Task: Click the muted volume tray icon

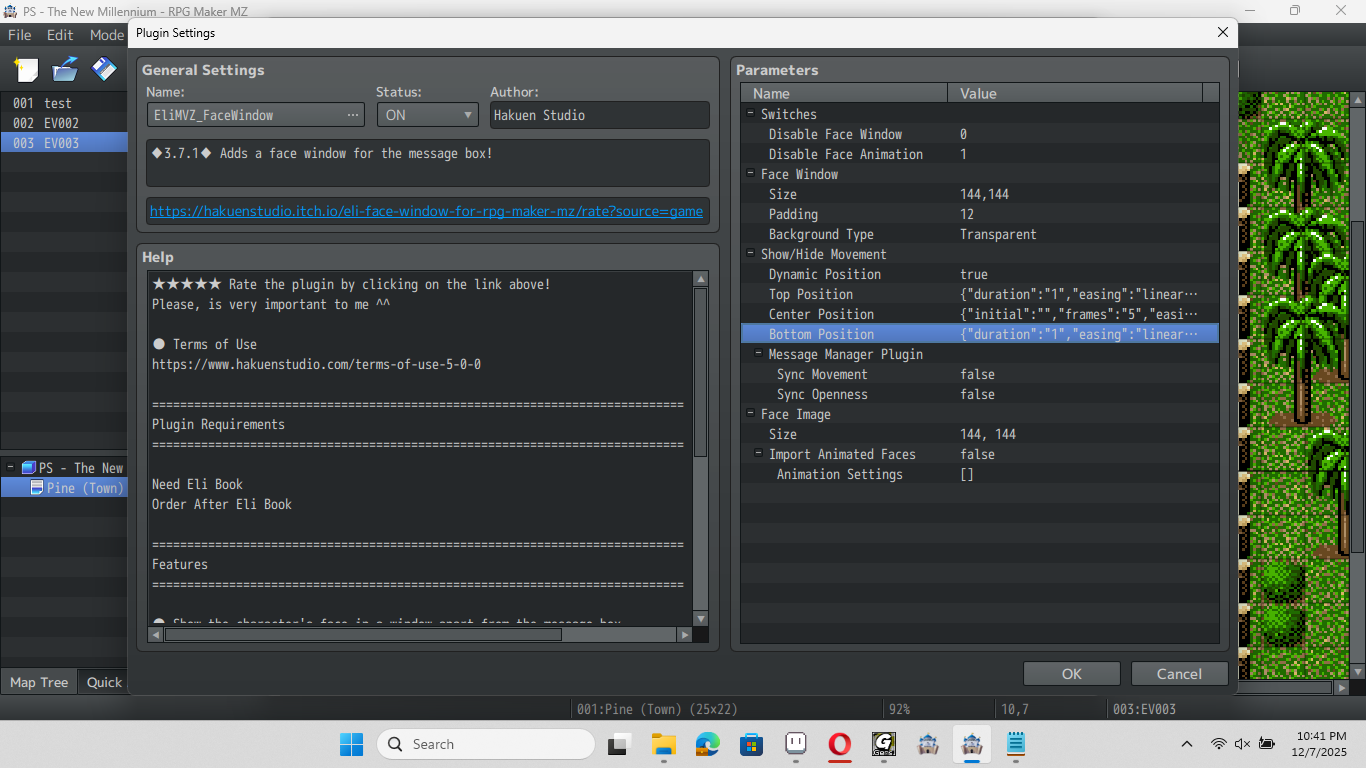Action: pyautogui.click(x=1242, y=744)
